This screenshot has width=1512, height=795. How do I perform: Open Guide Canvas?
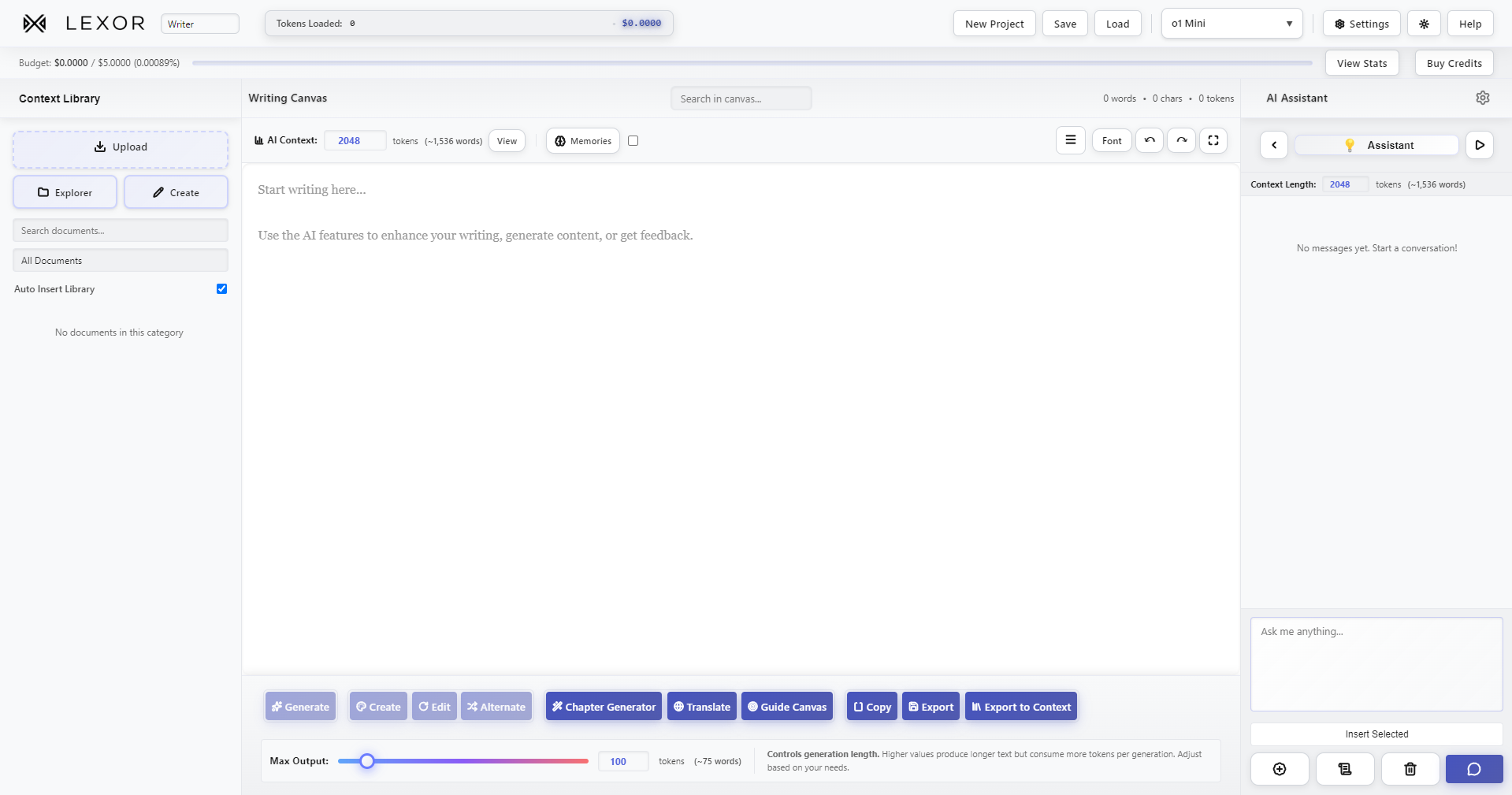(786, 706)
